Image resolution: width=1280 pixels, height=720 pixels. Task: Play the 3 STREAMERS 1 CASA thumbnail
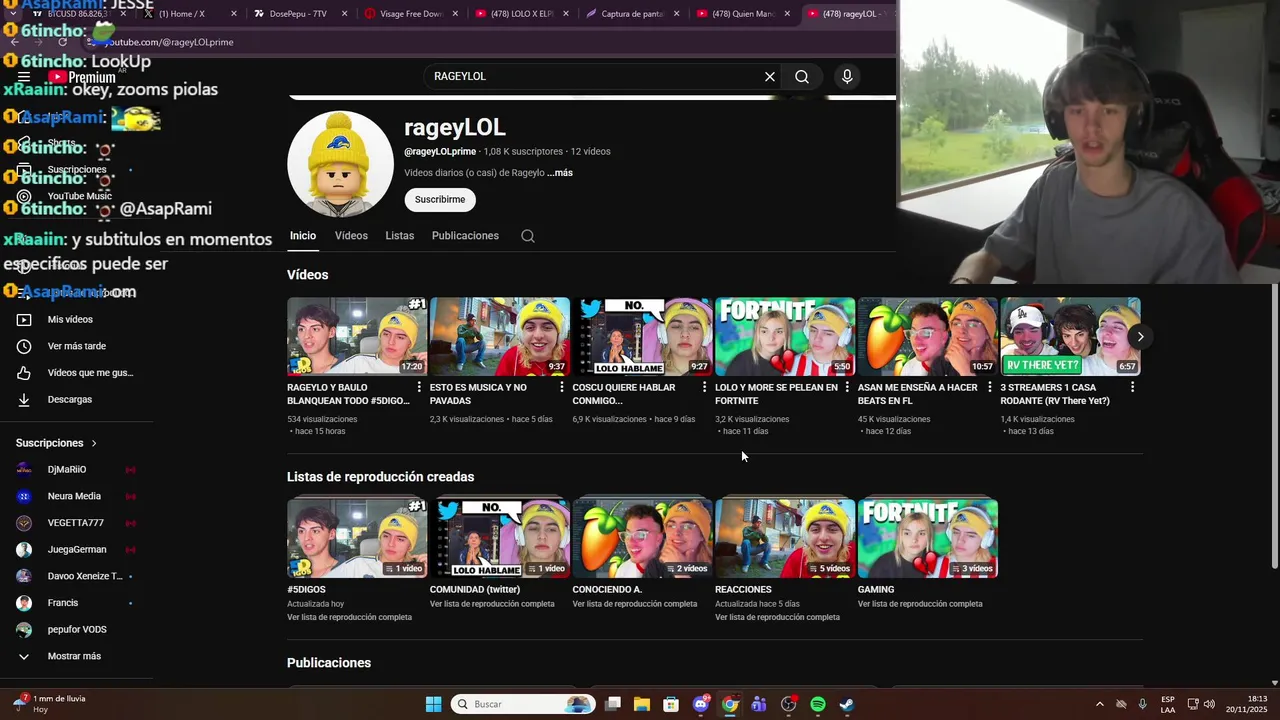[x=1070, y=336]
